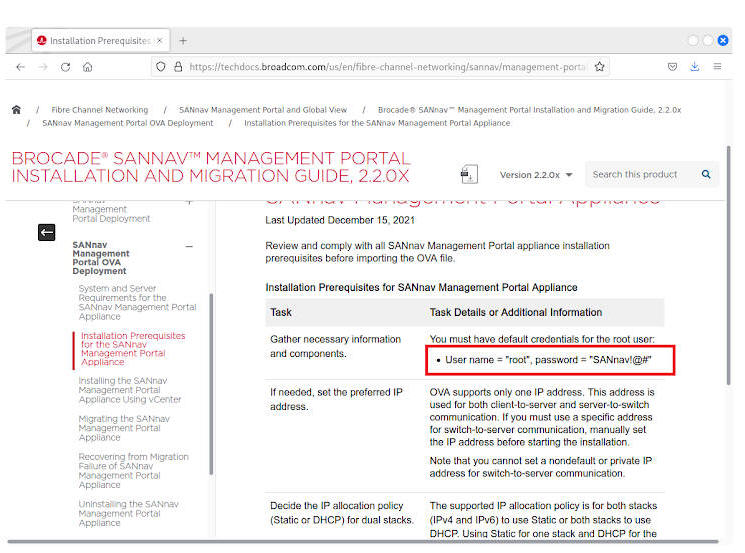The height and width of the screenshot is (553, 745).
Task: Collapse the sidebar with the black arrow button
Action: tap(47, 232)
